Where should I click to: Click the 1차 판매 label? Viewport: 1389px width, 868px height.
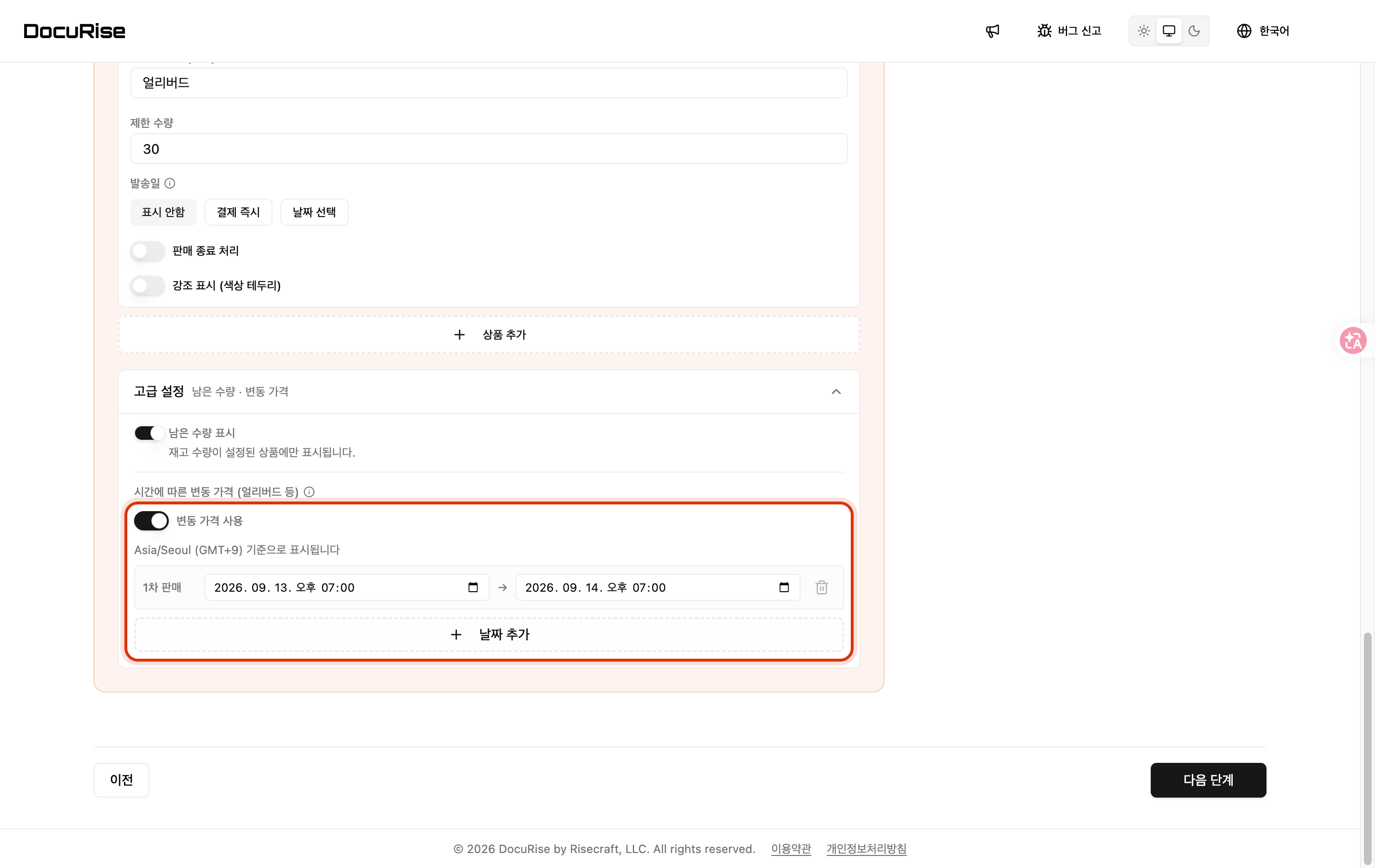tap(162, 587)
